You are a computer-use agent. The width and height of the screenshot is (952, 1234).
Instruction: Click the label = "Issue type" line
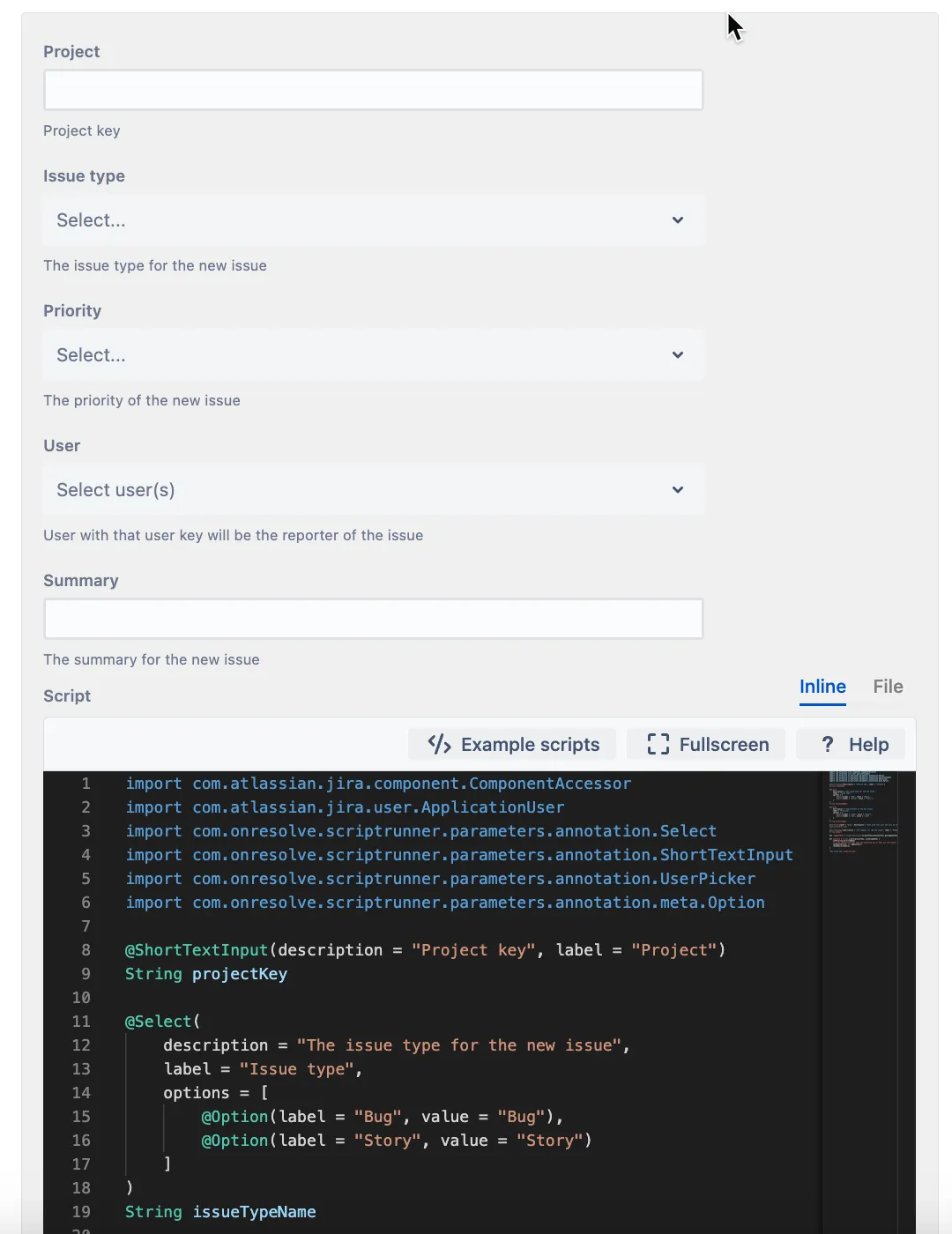[263, 1069]
